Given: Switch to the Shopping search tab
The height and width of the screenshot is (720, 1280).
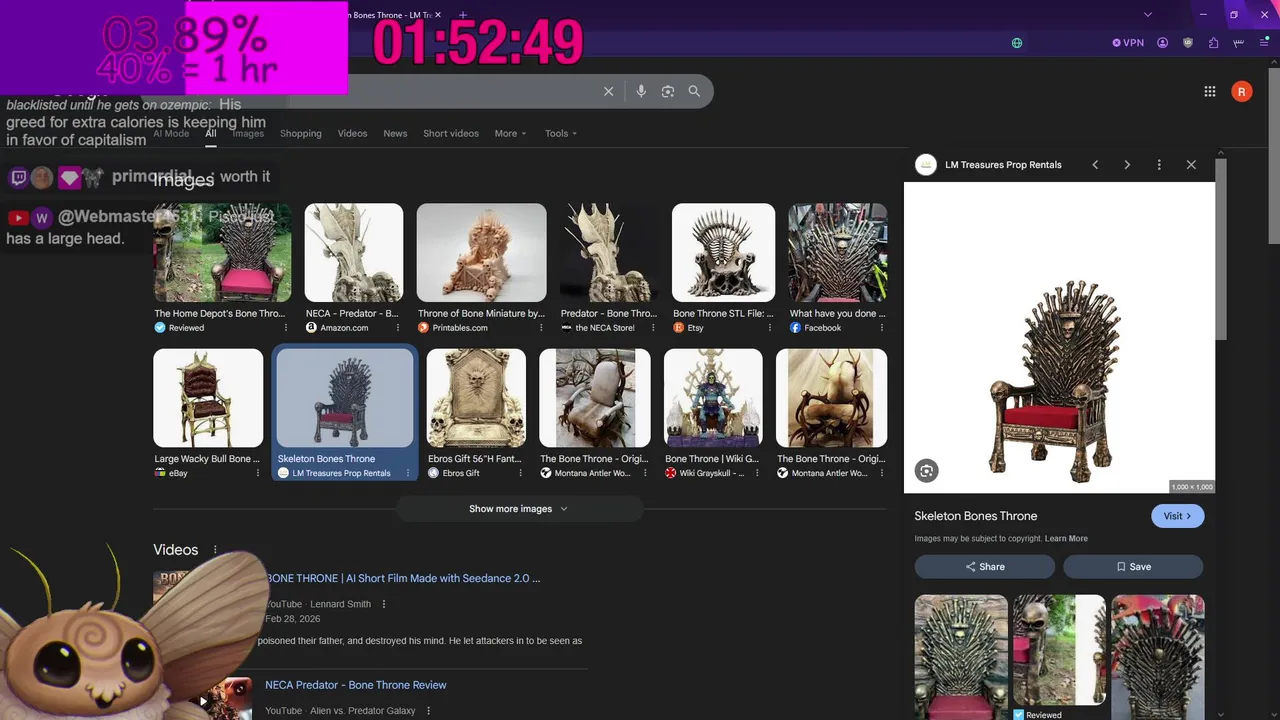Looking at the screenshot, I should [x=301, y=133].
